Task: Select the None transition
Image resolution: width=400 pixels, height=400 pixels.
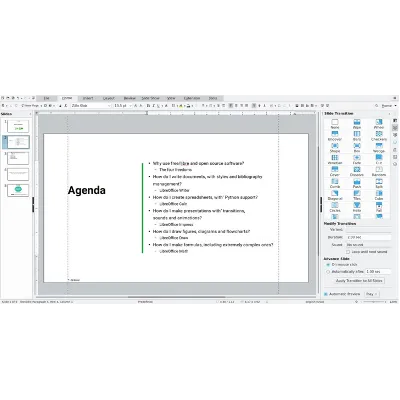Action: pos(335,124)
